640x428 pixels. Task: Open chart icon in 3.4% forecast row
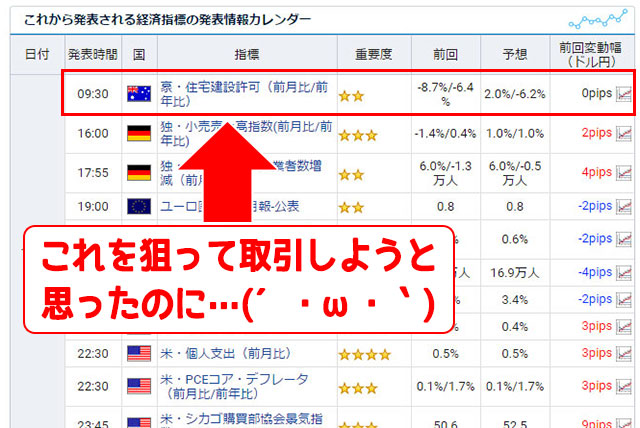coord(624,300)
